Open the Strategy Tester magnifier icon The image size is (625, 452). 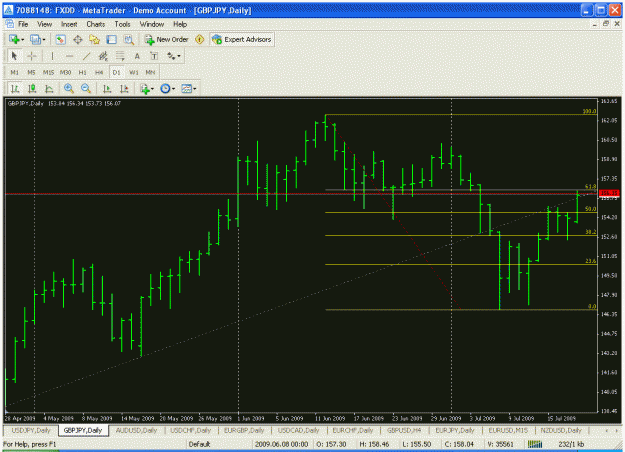point(128,39)
